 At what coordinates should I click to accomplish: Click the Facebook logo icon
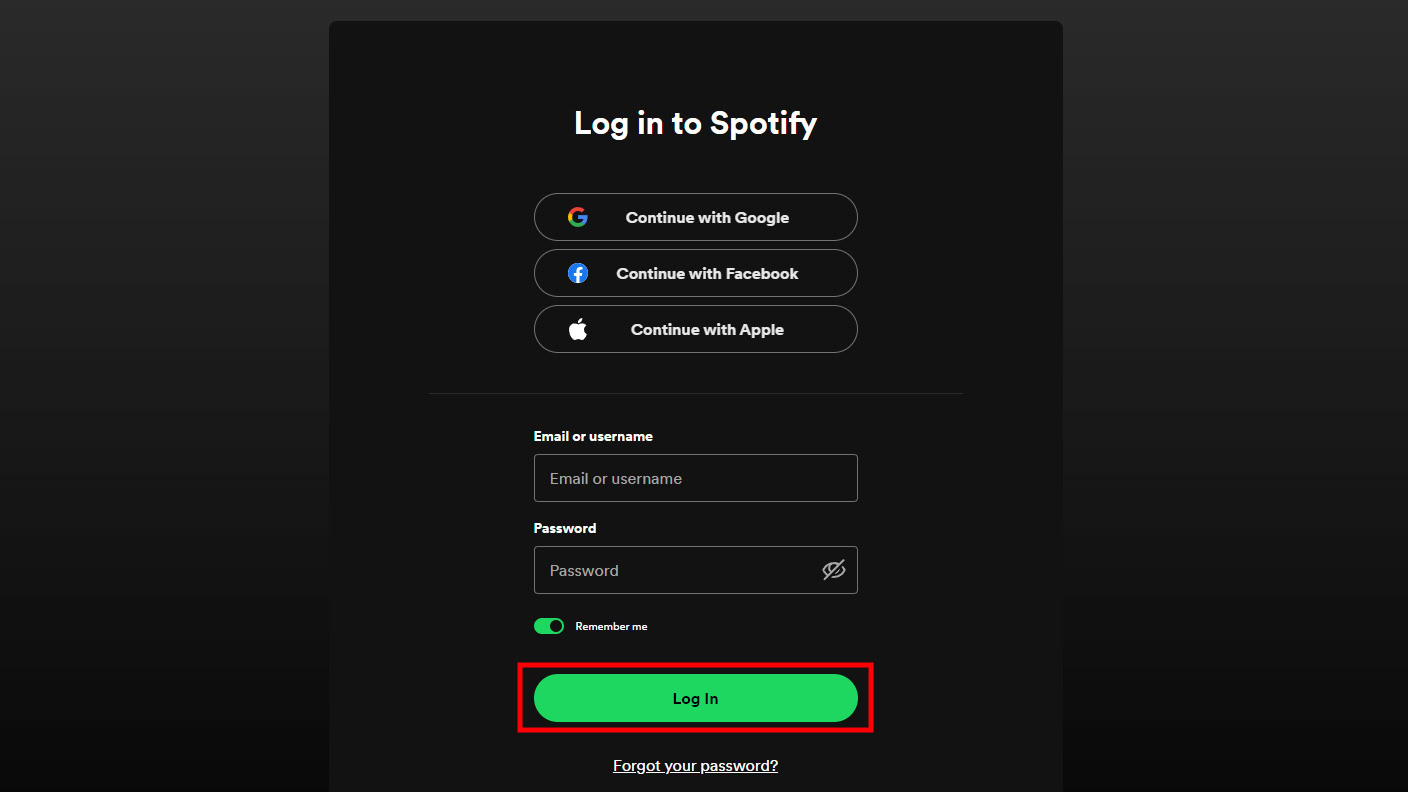click(578, 273)
